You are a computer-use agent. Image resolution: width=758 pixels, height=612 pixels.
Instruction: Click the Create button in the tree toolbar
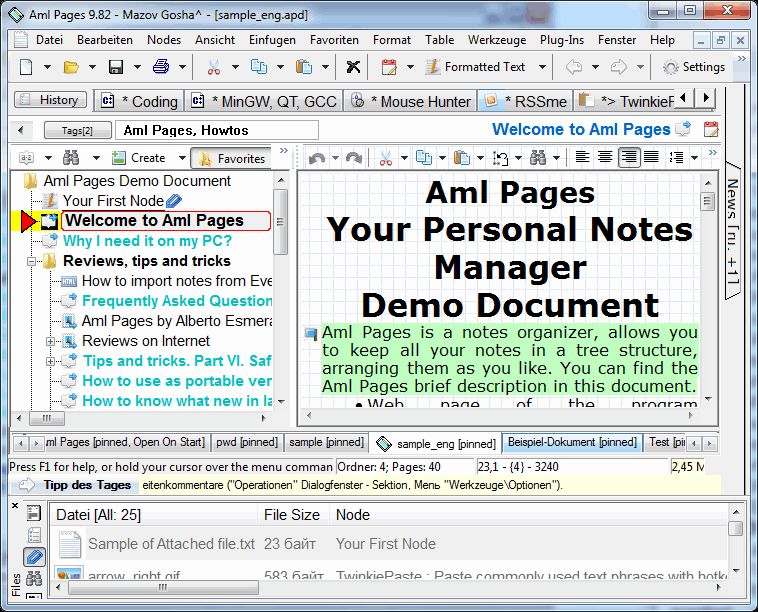139,158
